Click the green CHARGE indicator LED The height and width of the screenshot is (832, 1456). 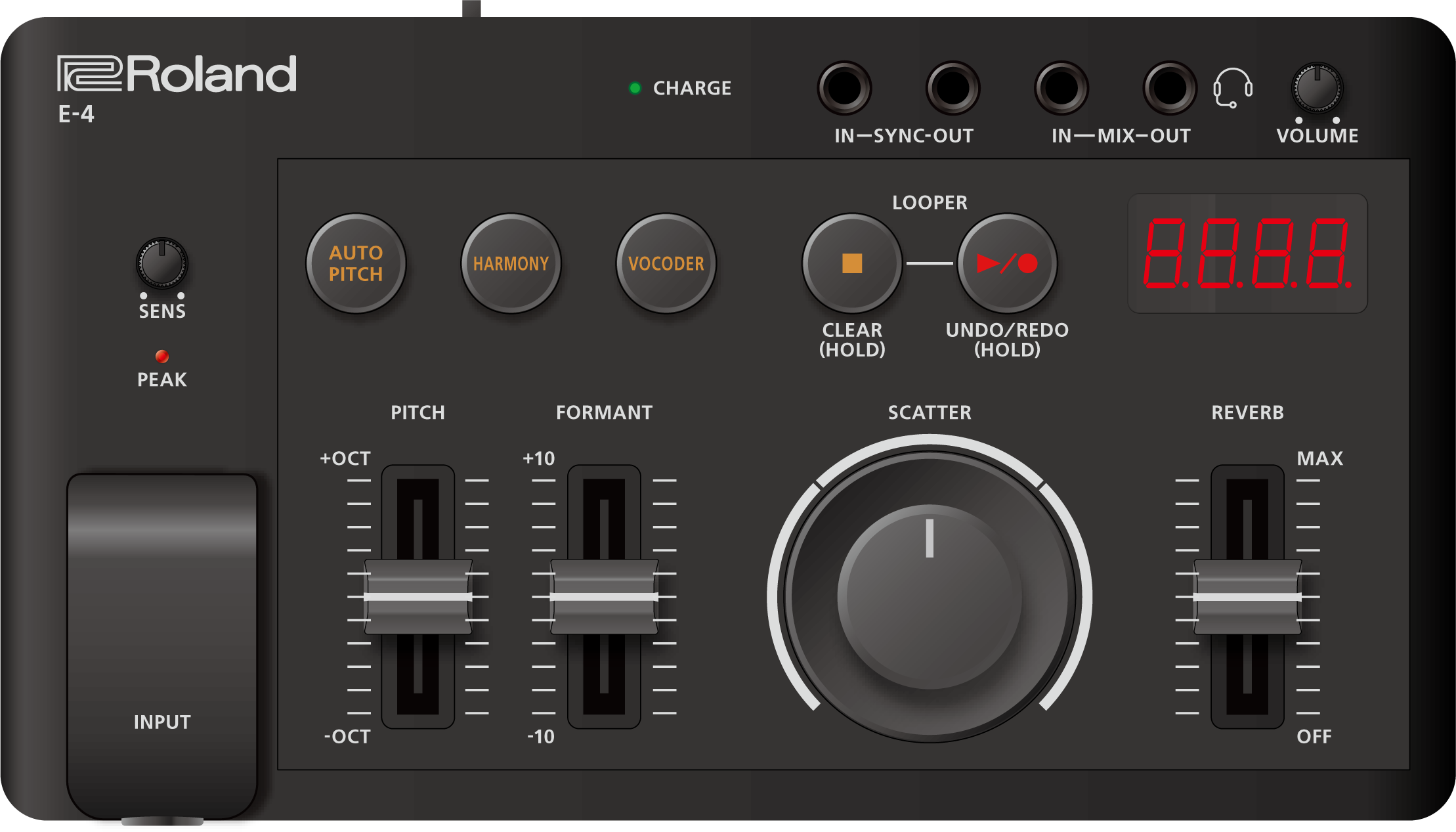click(635, 88)
